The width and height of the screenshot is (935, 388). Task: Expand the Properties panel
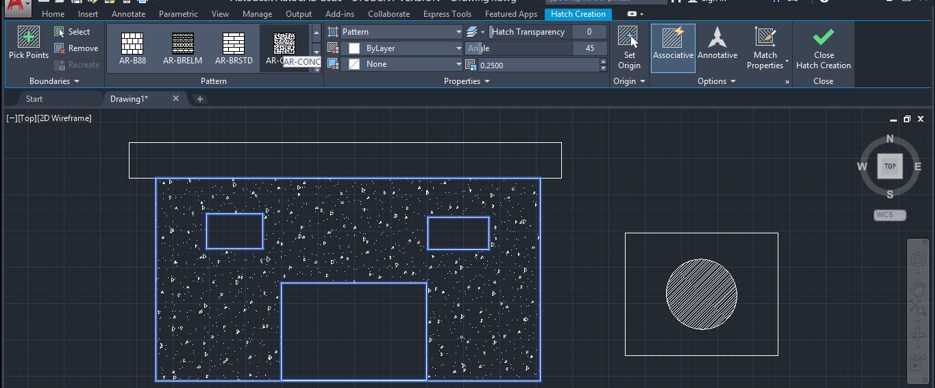point(467,81)
